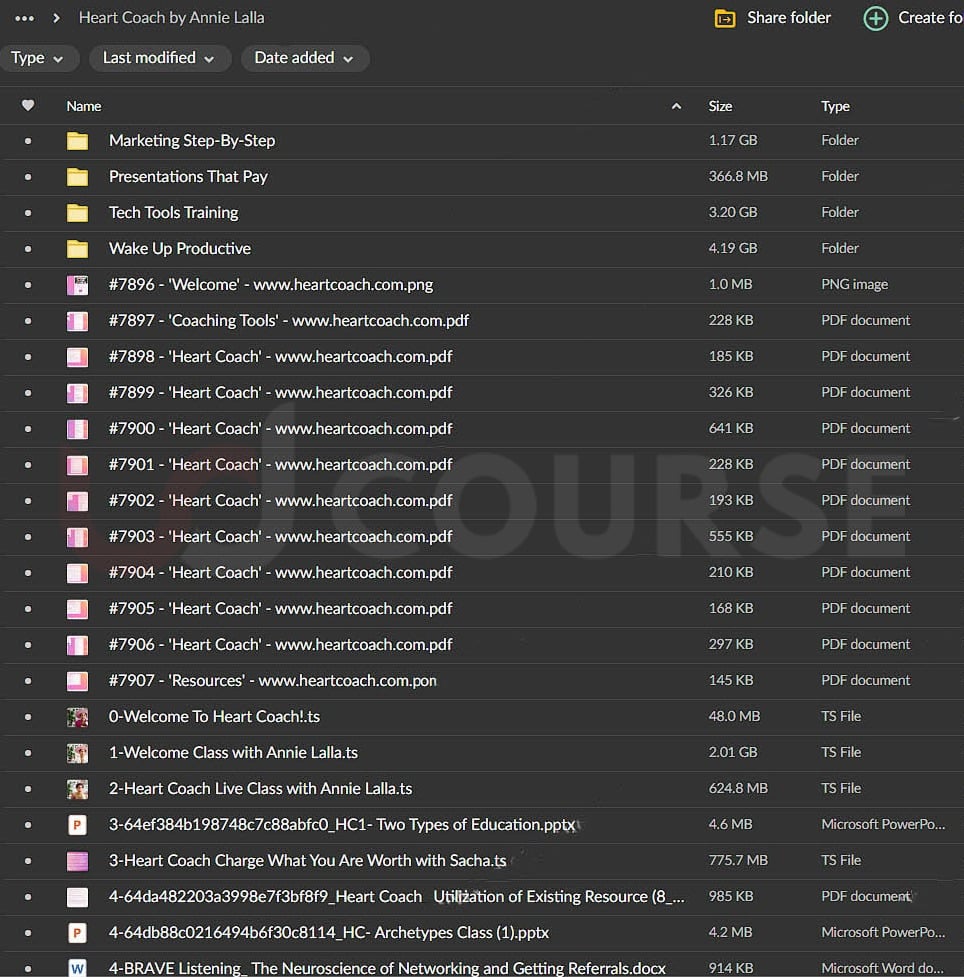Viewport: 964px width, 977px height.
Task: Toggle favorite dot for 0-Welcome To Heart Coach!.ts
Action: pyautogui.click(x=28, y=717)
